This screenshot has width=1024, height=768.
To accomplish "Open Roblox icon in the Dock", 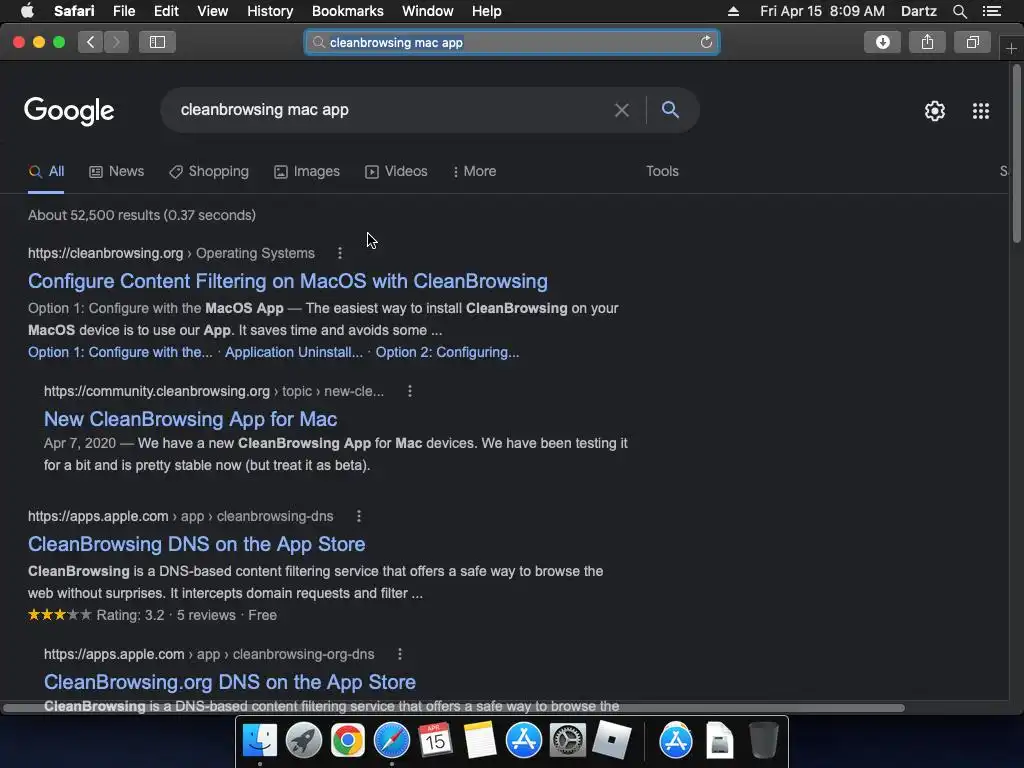I will click(x=611, y=741).
